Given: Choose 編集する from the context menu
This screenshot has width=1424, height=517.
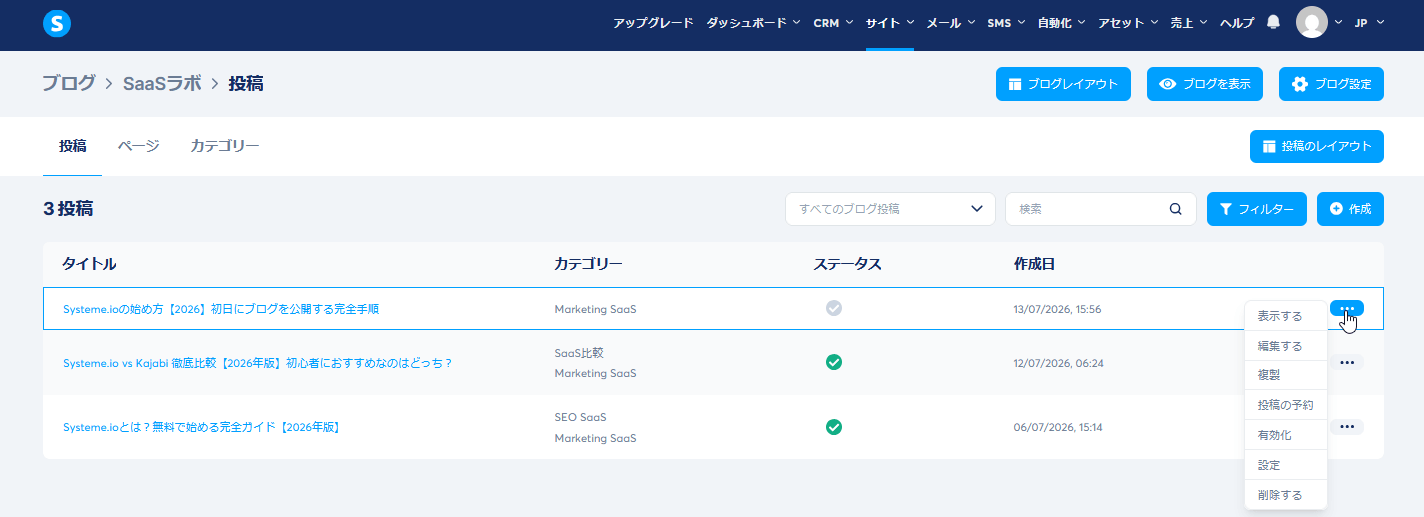Looking at the screenshot, I should 1286,346.
